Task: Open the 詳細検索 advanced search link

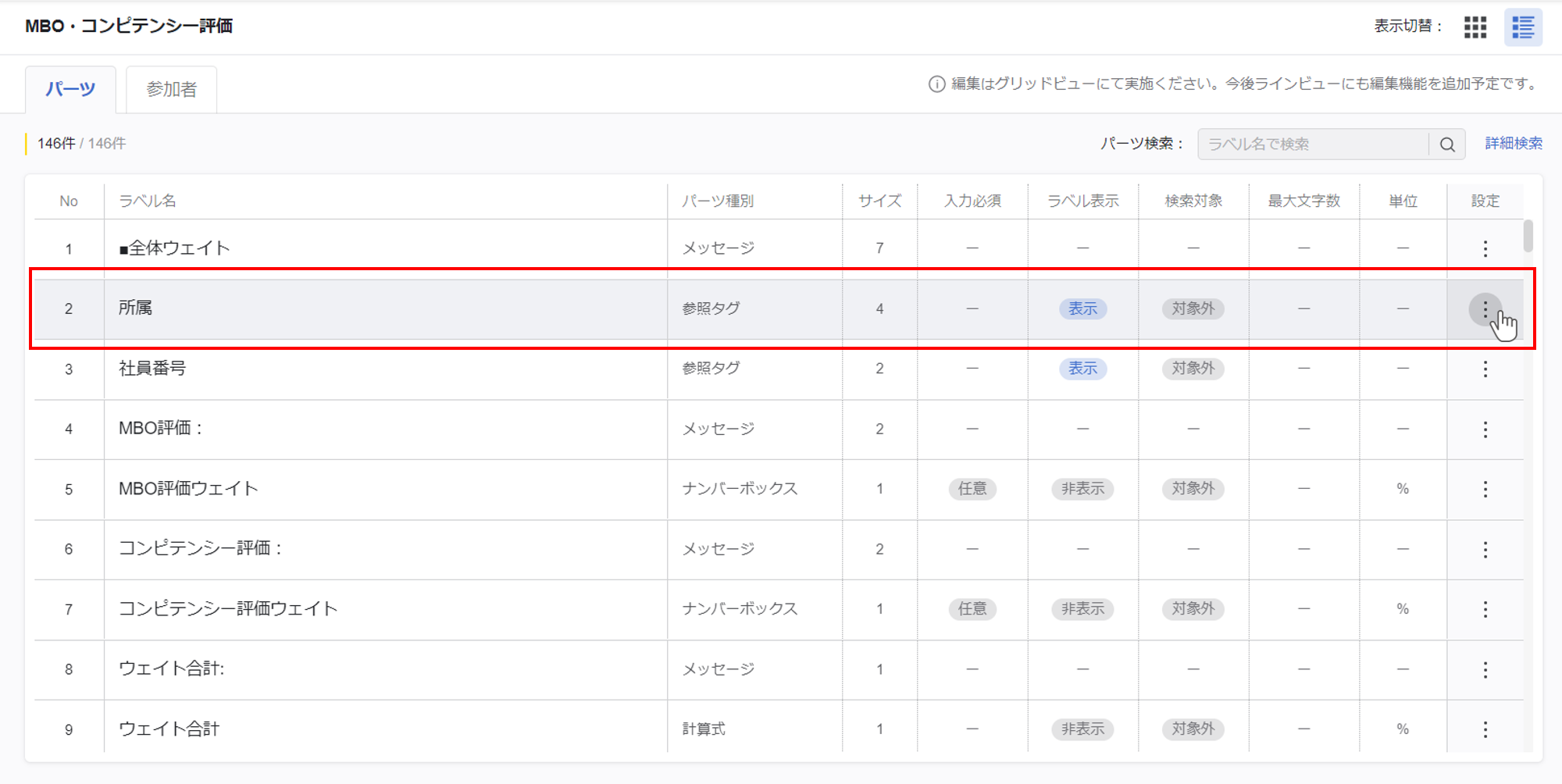Action: [1513, 144]
